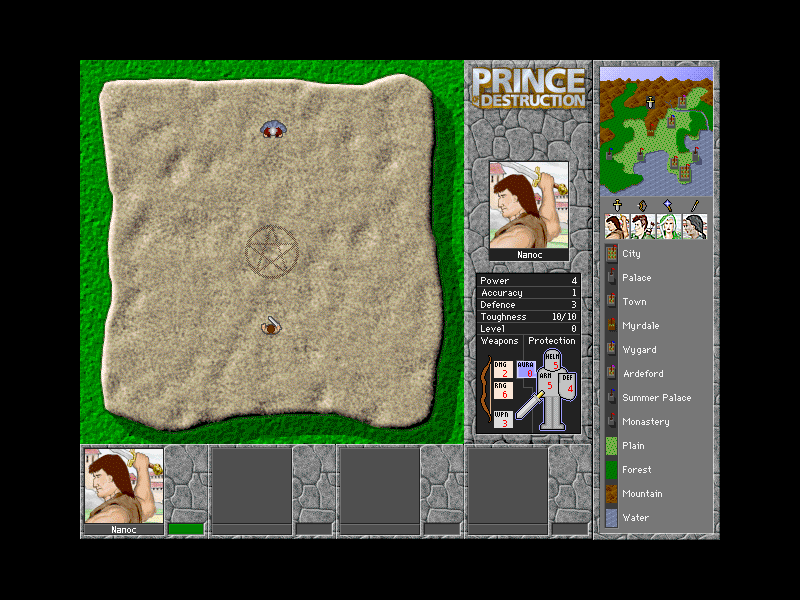Click the Wygard legend icon
The height and width of the screenshot is (600, 800).
611,349
